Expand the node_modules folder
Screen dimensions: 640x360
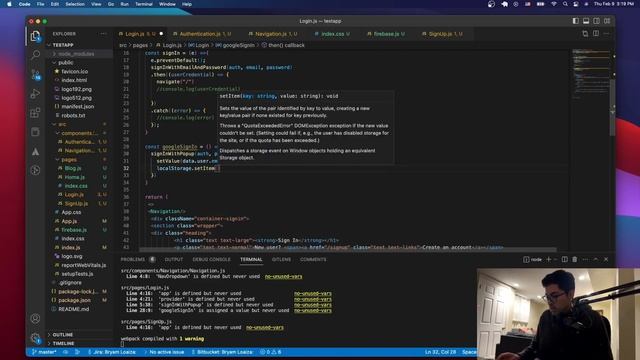point(78,54)
